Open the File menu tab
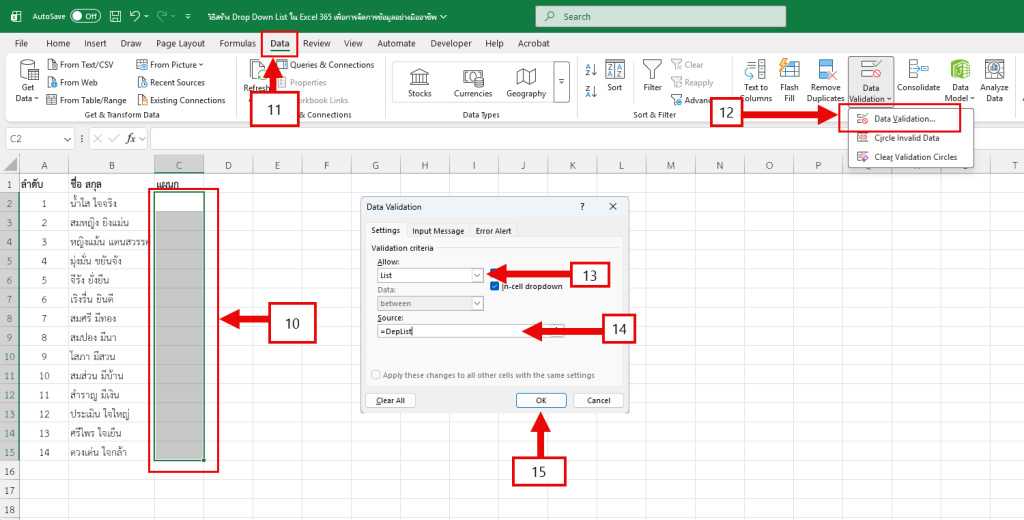 pos(22,43)
